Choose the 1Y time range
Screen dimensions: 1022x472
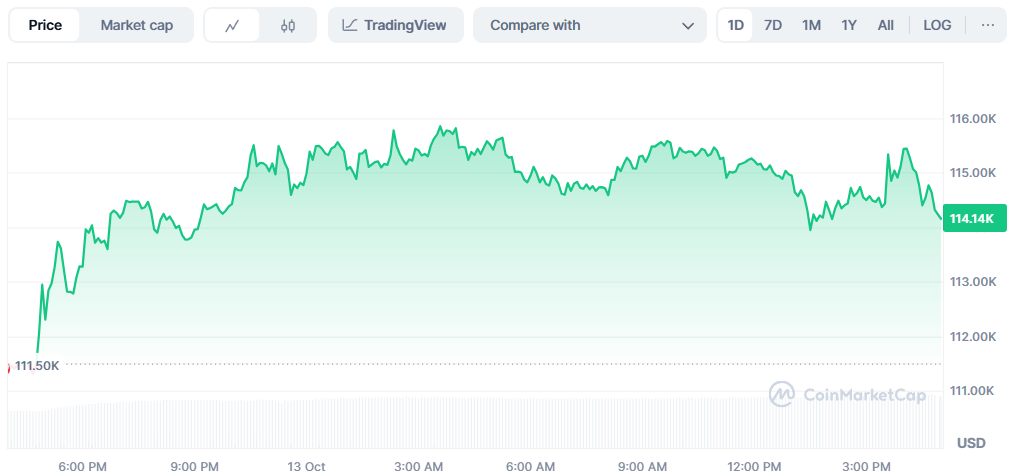point(848,25)
